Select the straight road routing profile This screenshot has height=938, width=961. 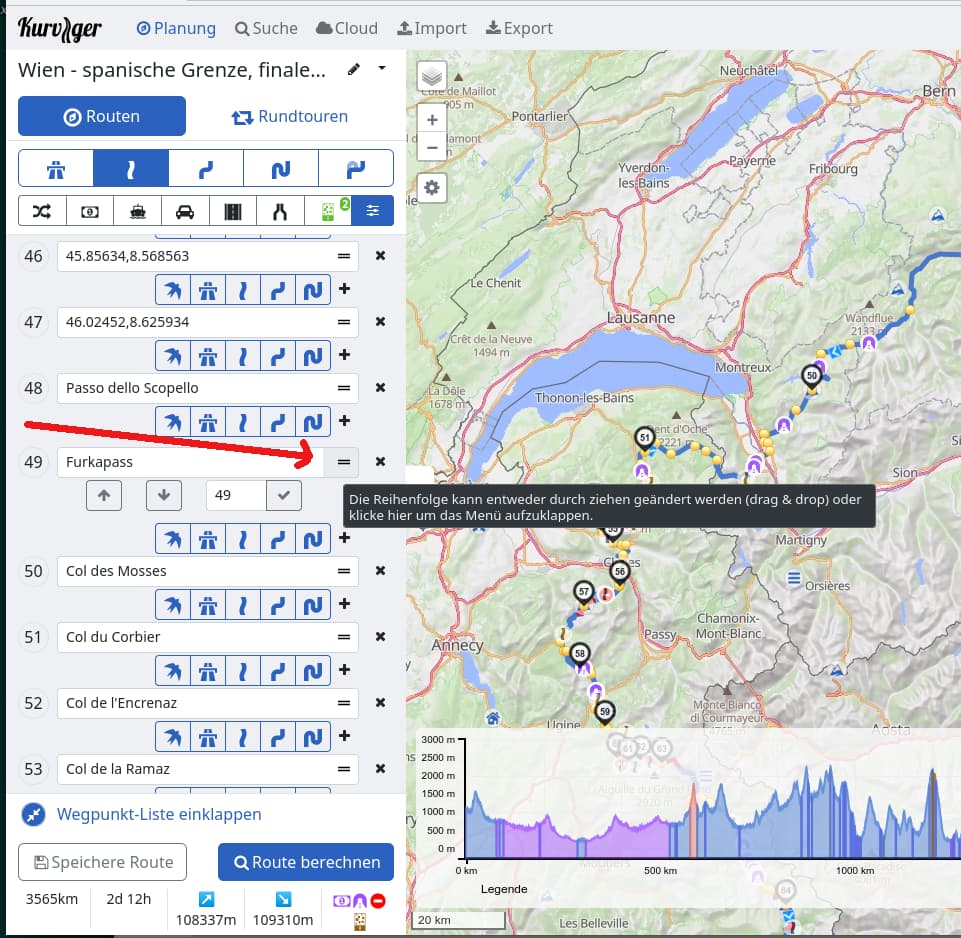point(131,168)
